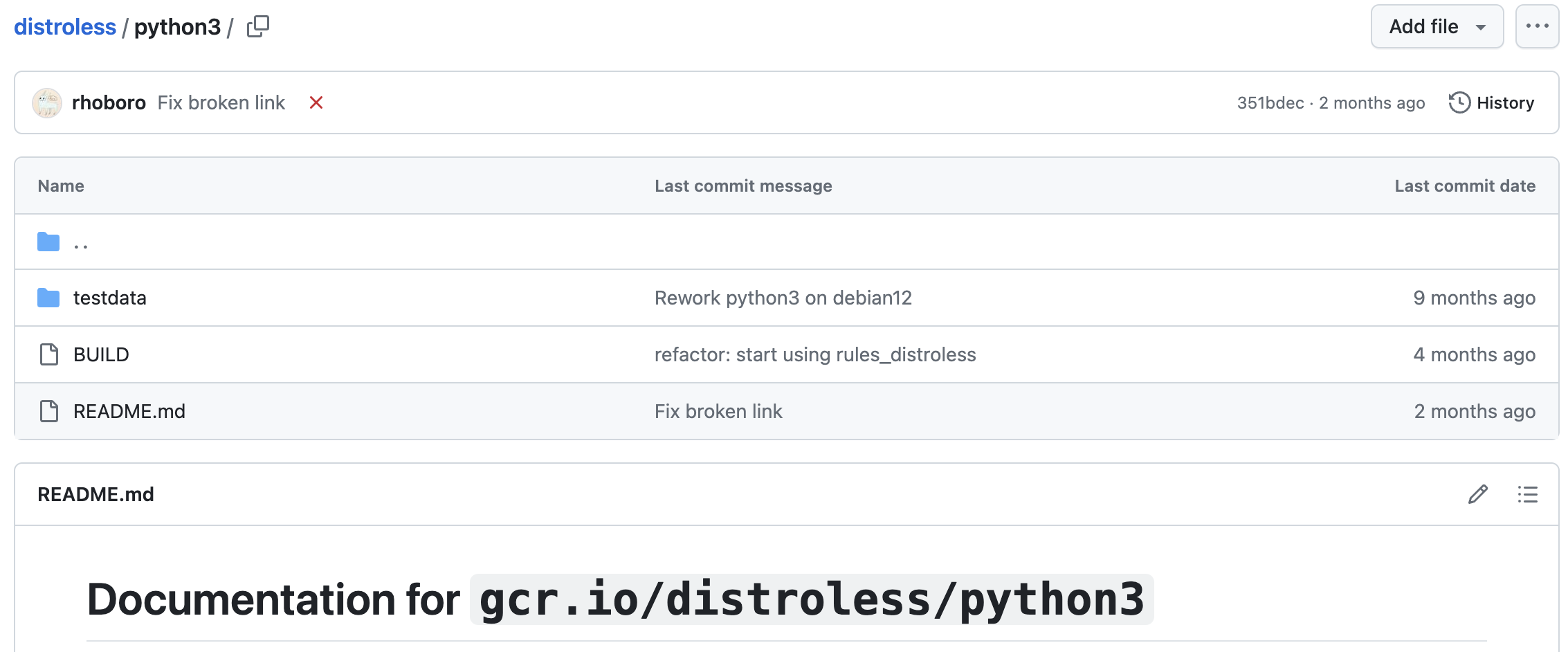The image size is (1568, 652).
Task: Open the refactor: start using rules_distroless commit
Action: click(x=815, y=354)
